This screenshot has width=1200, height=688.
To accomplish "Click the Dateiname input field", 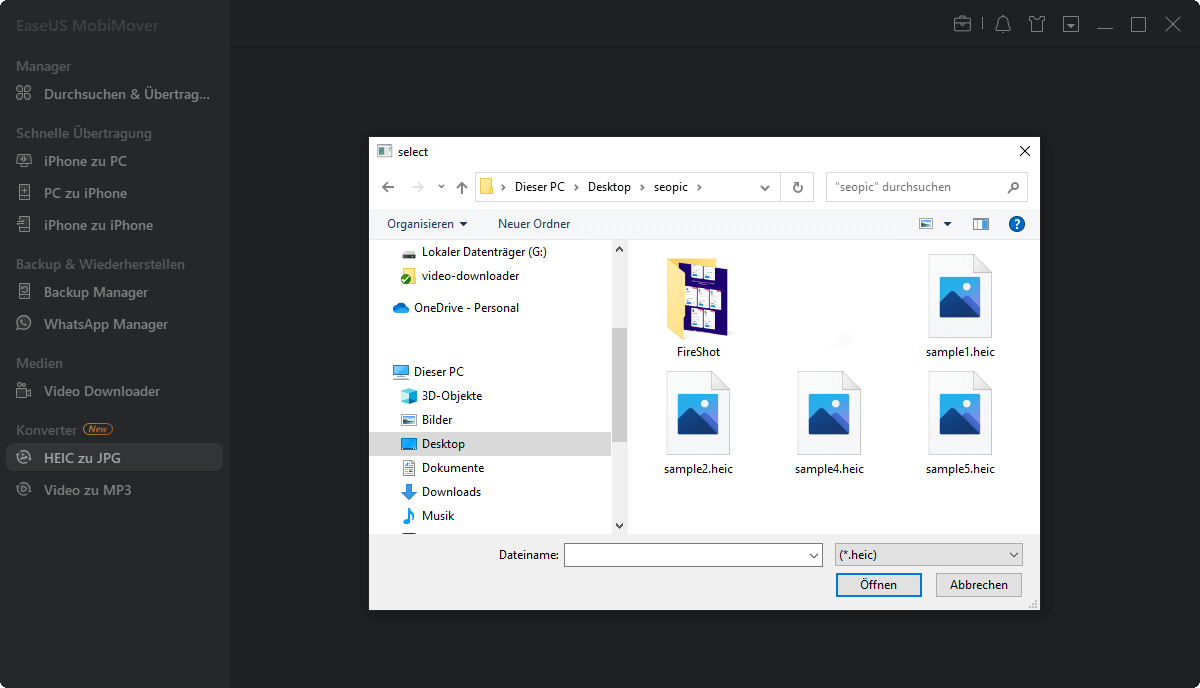I will (x=684, y=555).
